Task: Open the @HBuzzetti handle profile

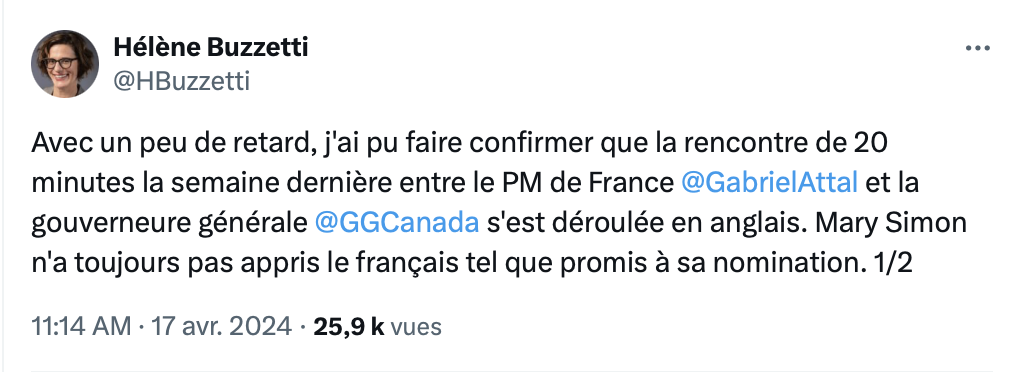Action: pyautogui.click(x=181, y=82)
